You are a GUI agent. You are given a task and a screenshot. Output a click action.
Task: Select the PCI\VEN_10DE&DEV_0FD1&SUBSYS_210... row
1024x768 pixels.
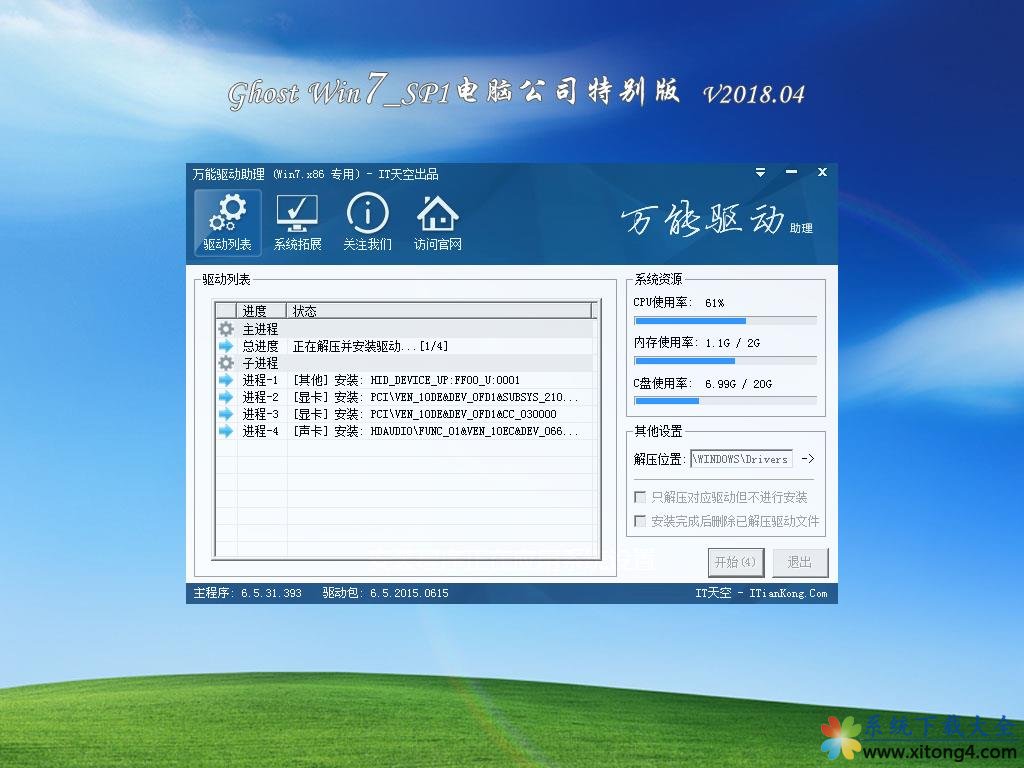tap(405, 396)
